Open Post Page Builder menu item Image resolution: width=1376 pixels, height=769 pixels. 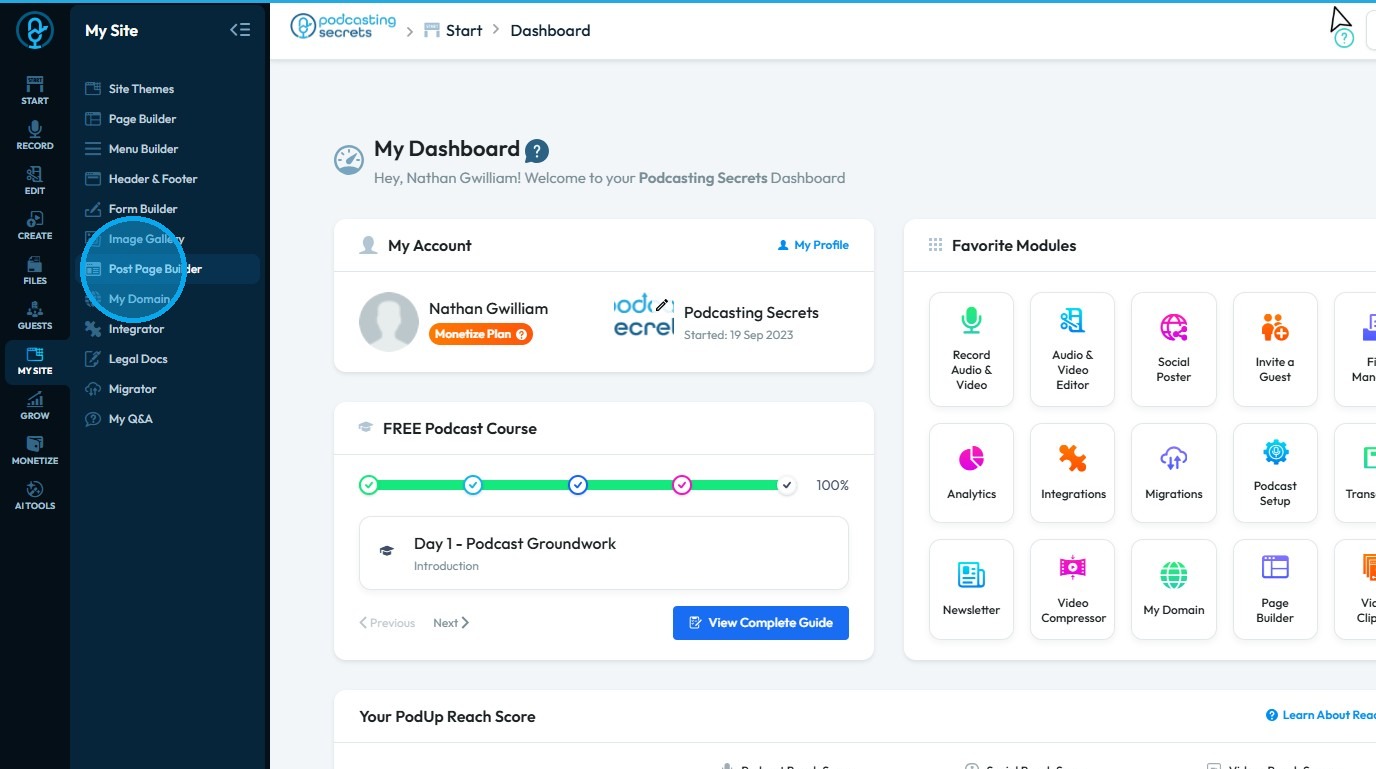point(169,269)
